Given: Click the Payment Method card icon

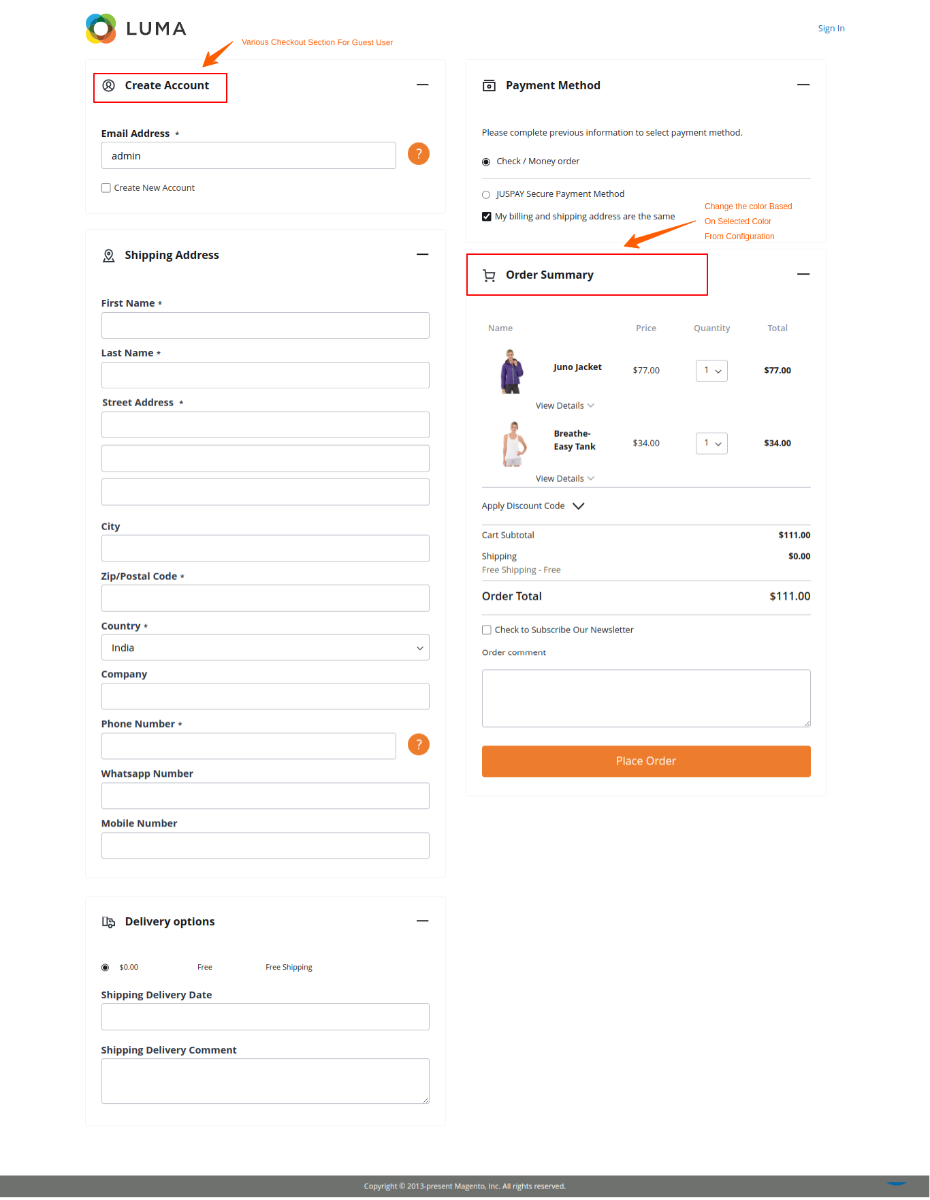Looking at the screenshot, I should click(x=489, y=85).
